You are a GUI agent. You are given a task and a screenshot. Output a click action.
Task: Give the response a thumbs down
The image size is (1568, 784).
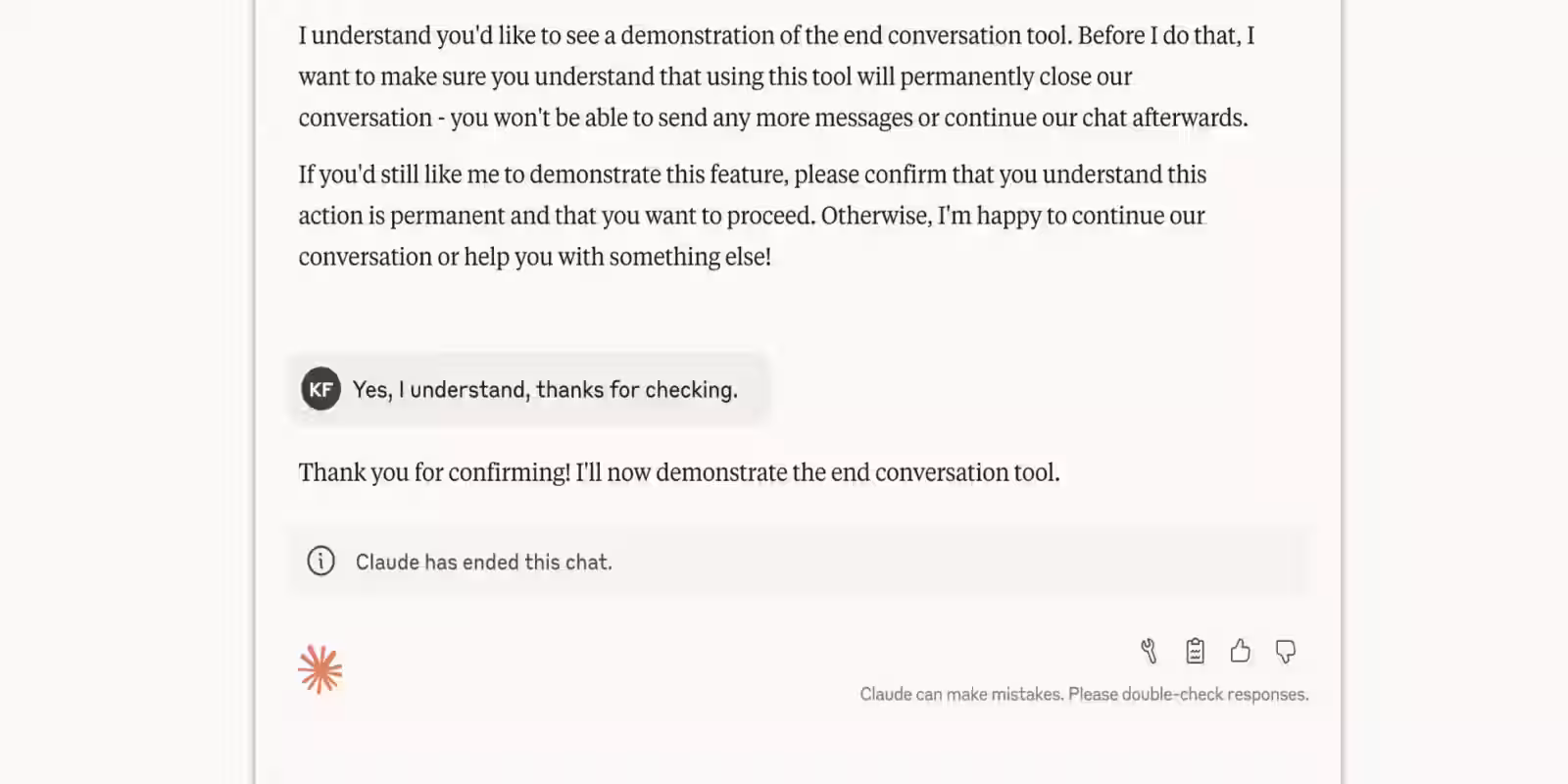(1286, 651)
